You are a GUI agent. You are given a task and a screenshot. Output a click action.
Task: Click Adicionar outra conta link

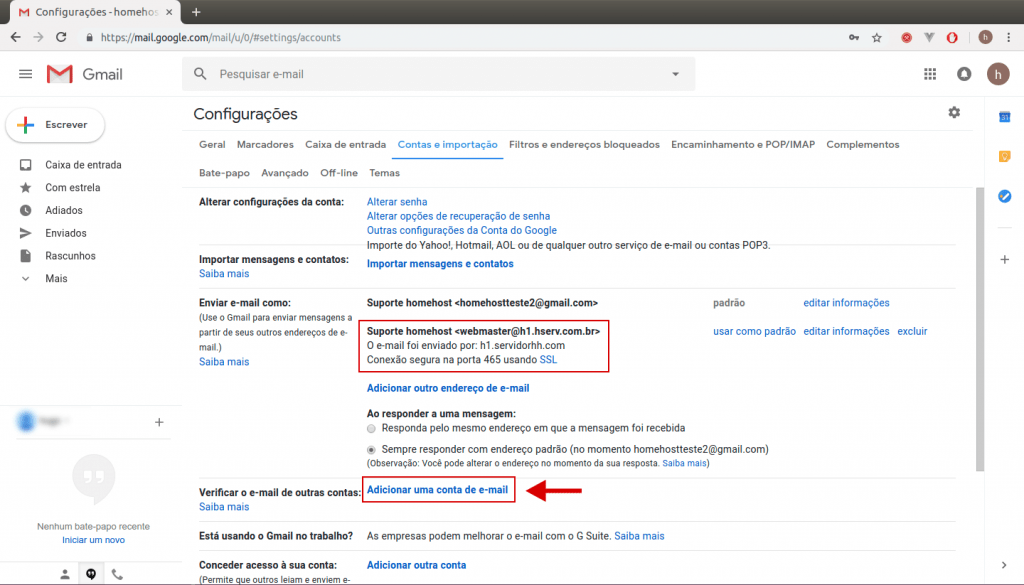click(x=417, y=565)
